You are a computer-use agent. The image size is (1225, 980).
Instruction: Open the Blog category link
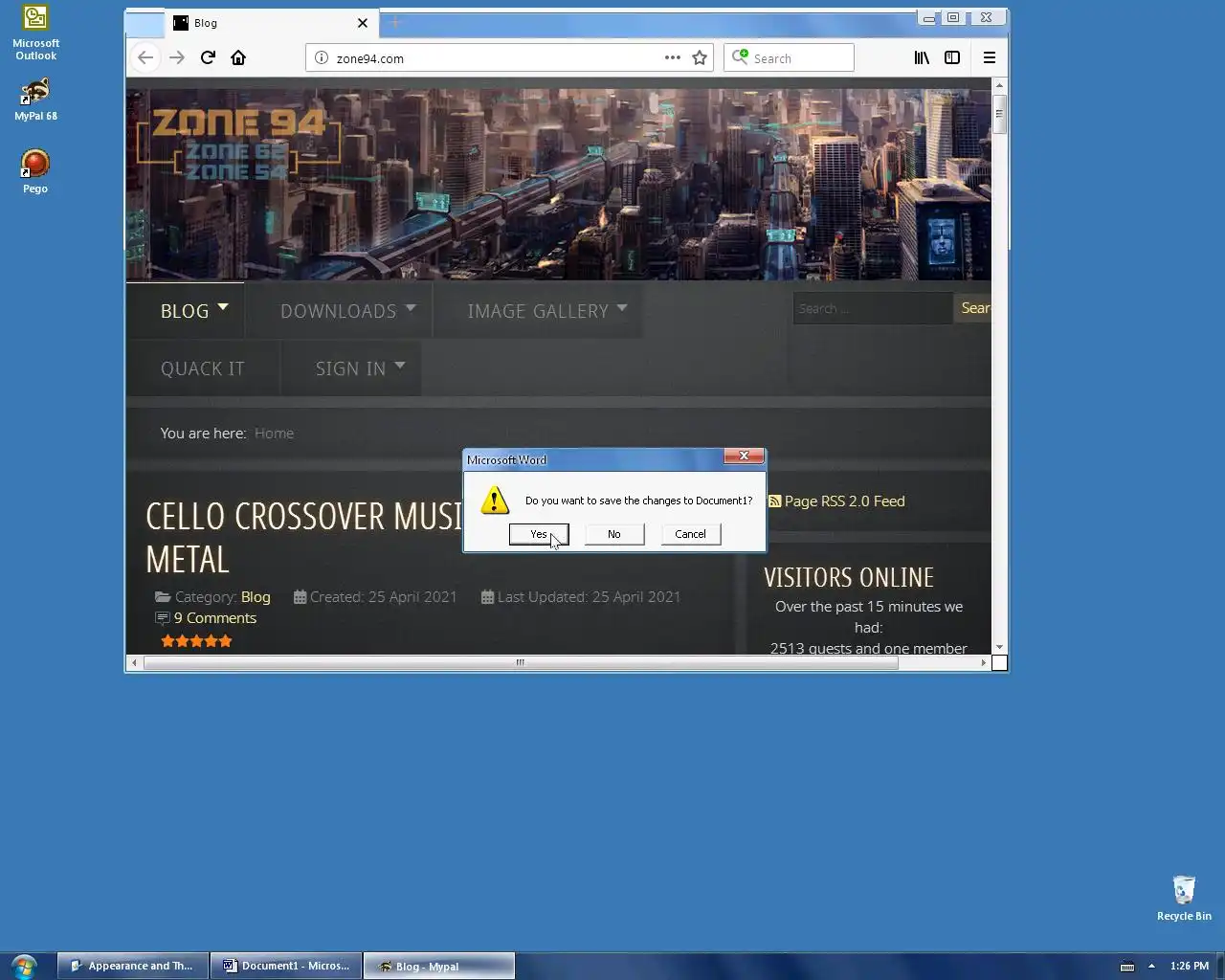click(x=256, y=597)
